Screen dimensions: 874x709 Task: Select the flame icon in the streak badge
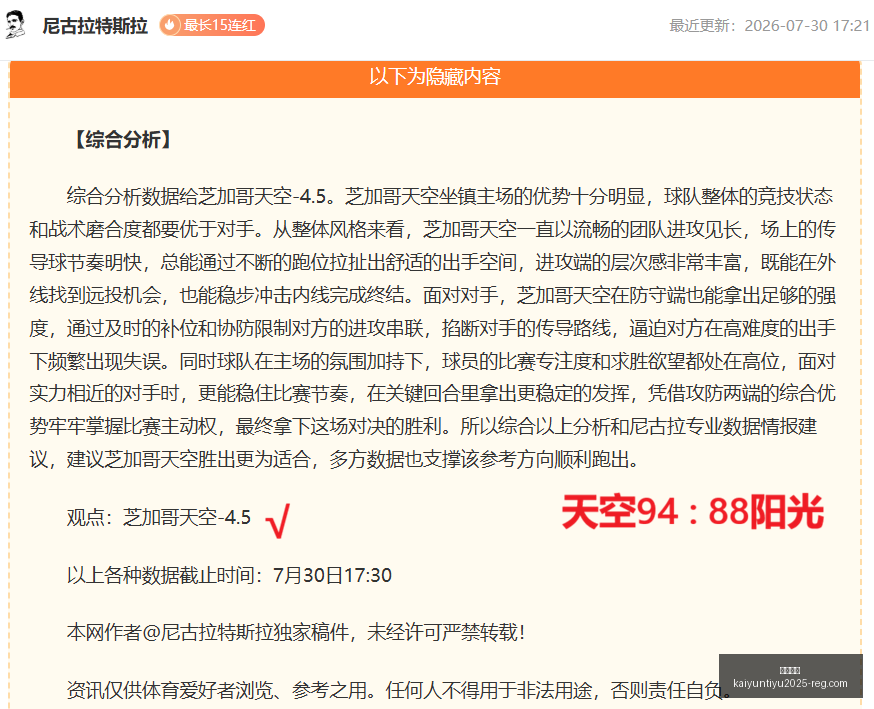click(171, 25)
